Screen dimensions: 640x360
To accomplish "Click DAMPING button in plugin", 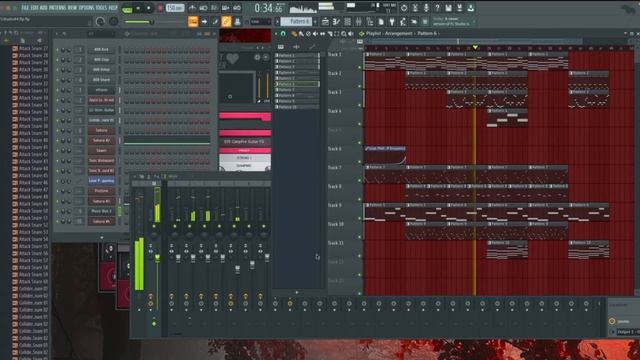I will point(244,166).
